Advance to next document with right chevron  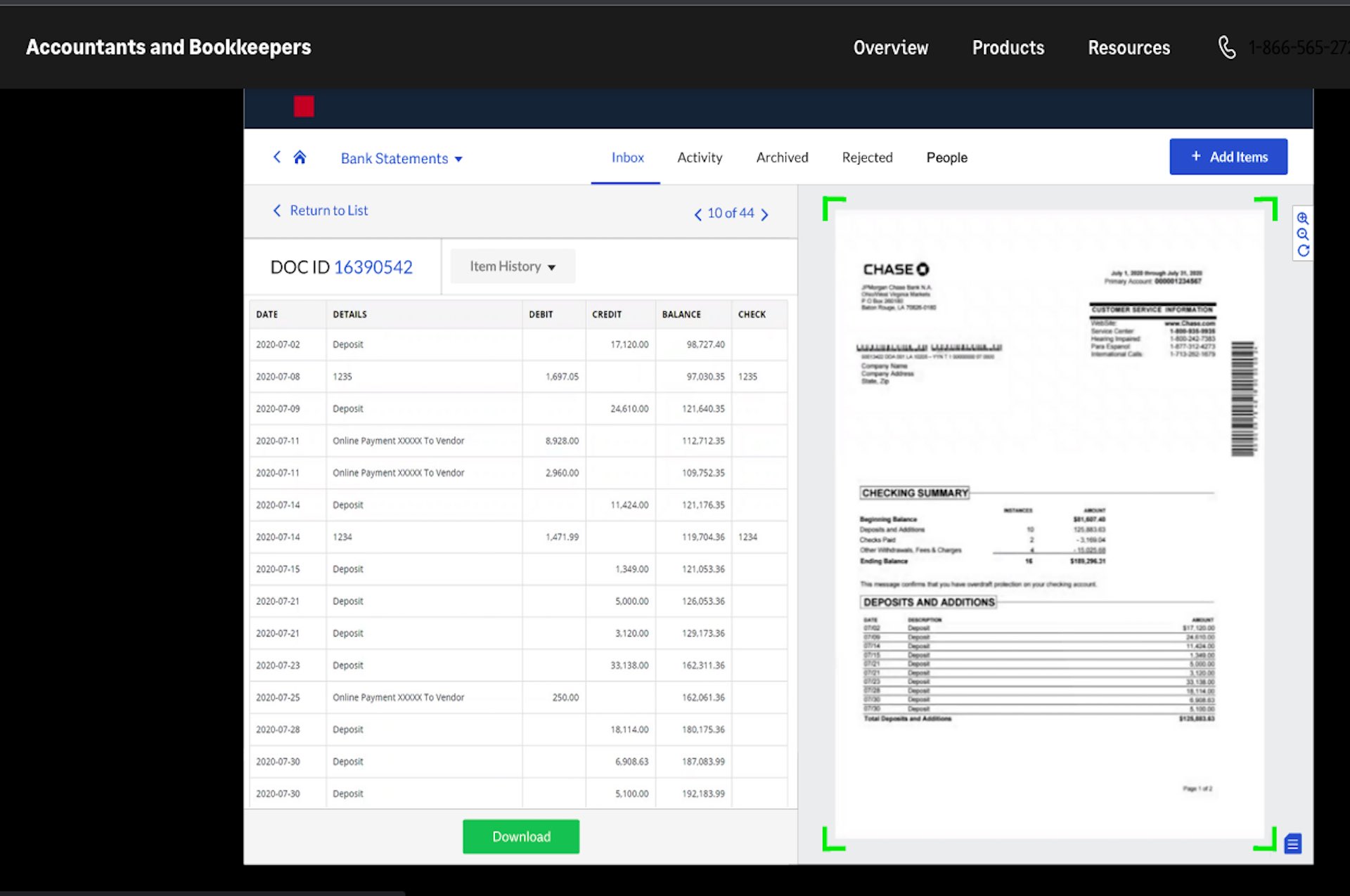pos(765,214)
